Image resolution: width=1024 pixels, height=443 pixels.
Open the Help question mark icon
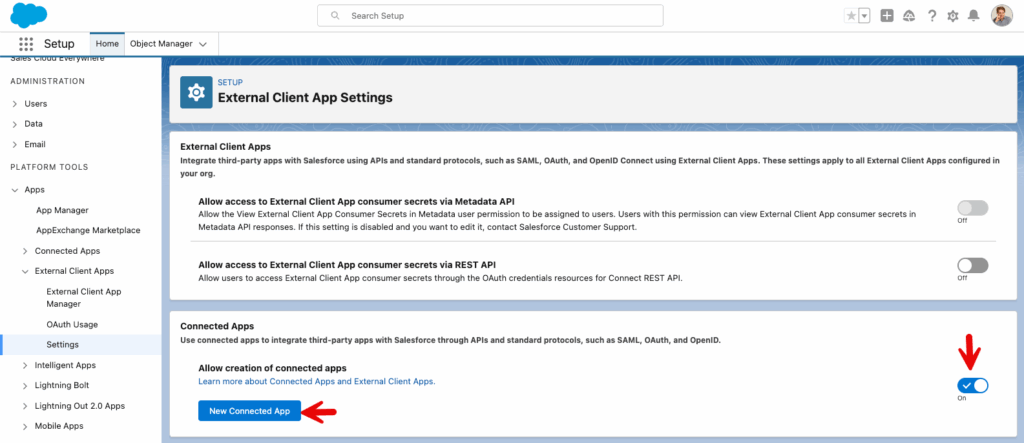point(931,16)
